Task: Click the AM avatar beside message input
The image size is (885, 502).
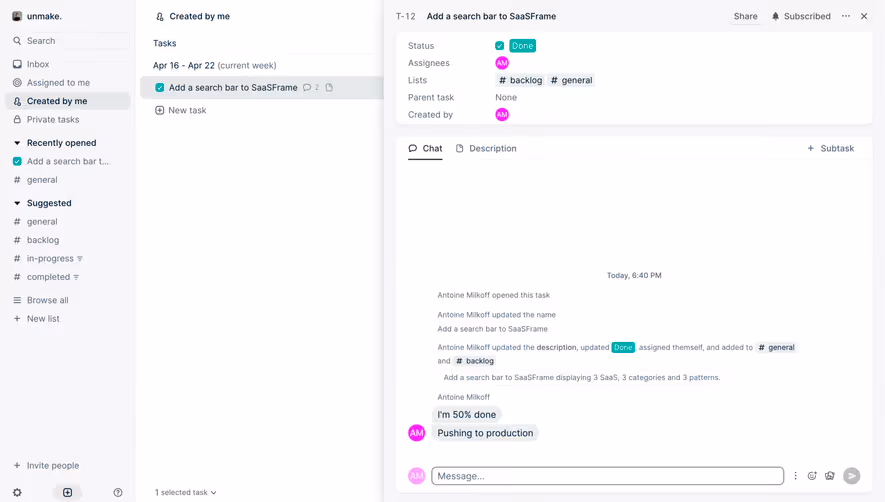Action: [x=417, y=476]
